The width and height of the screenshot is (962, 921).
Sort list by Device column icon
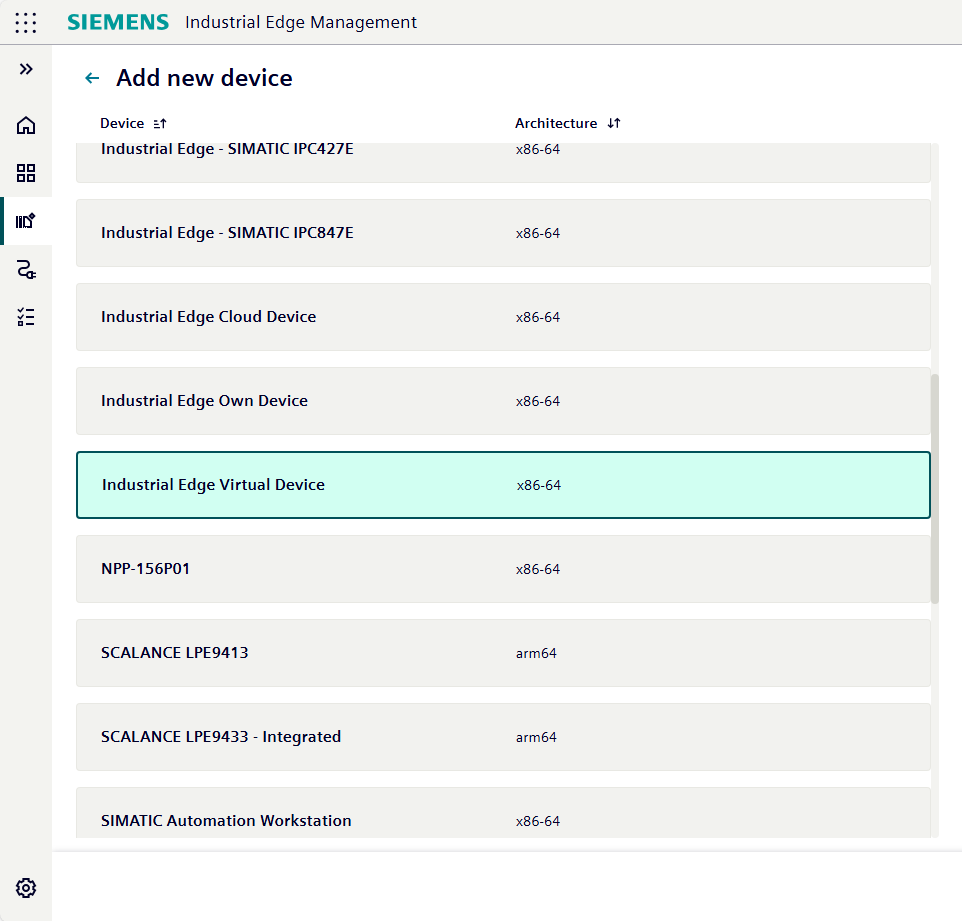point(160,123)
